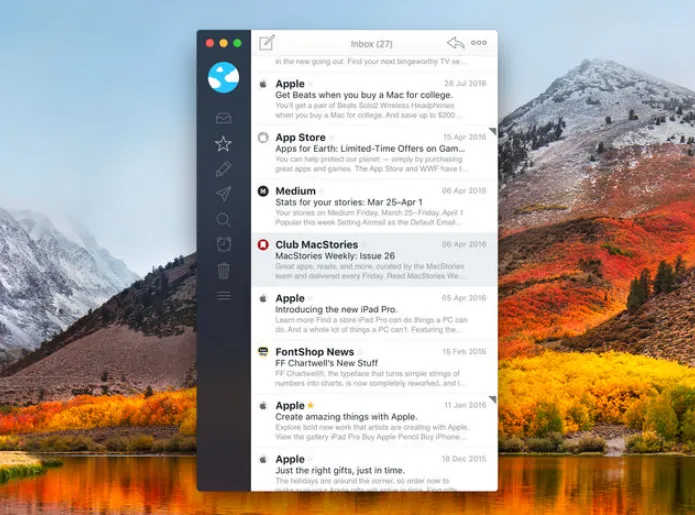Open 'MacStories Weekly: Issue 26' email

[374, 260]
